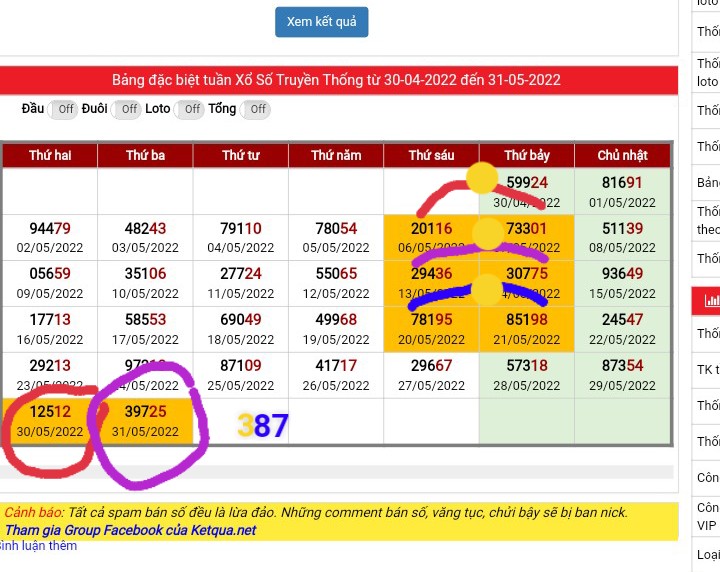Select the Thứ tư column header

pos(241,156)
